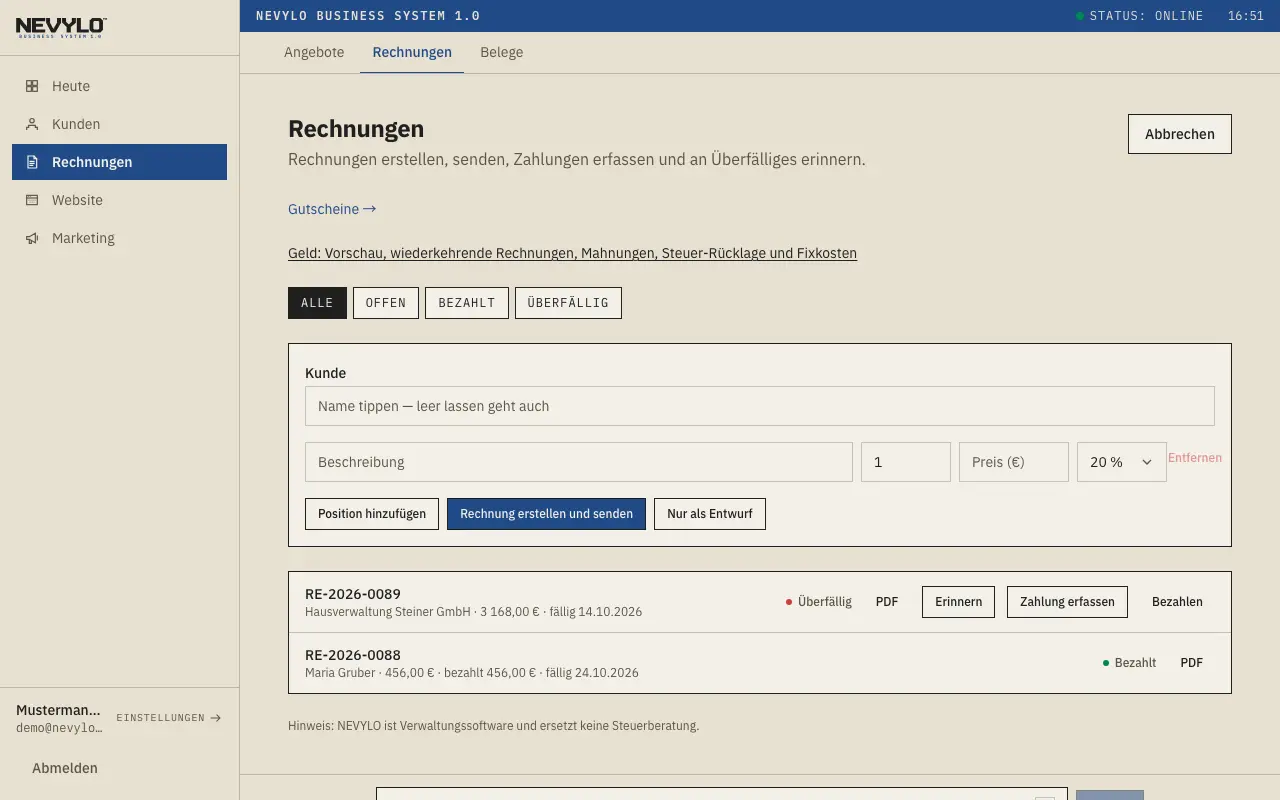1280x800 pixels.
Task: Click the Abbrechen button
Action: pyautogui.click(x=1180, y=134)
